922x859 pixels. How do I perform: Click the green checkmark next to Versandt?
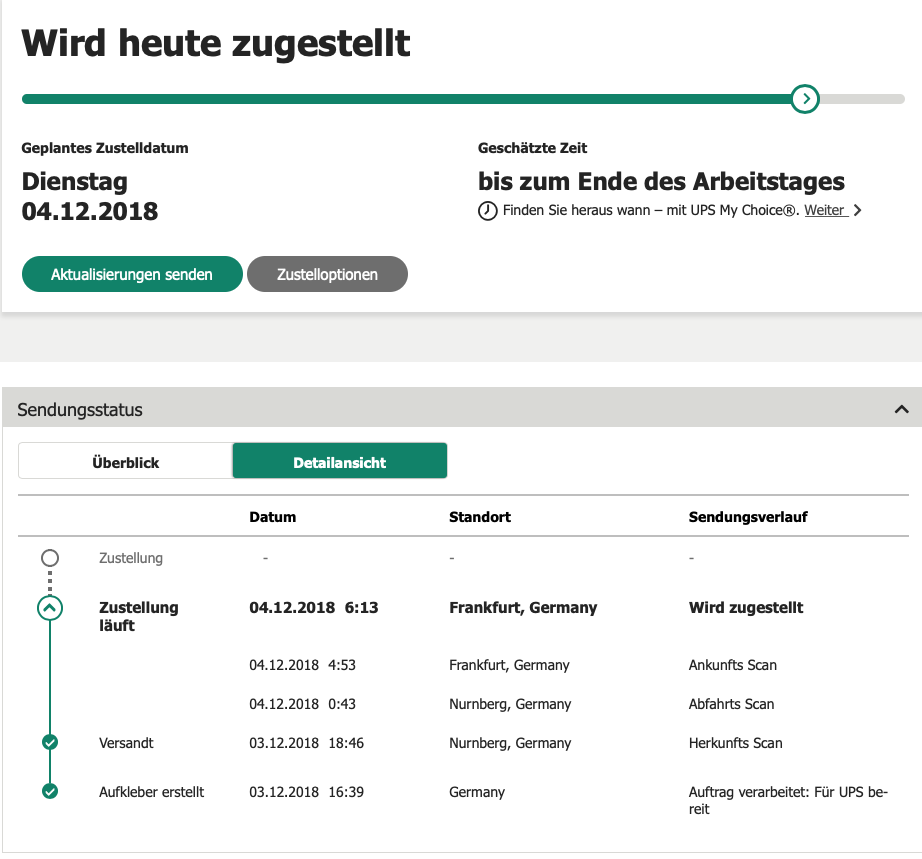tap(50, 743)
